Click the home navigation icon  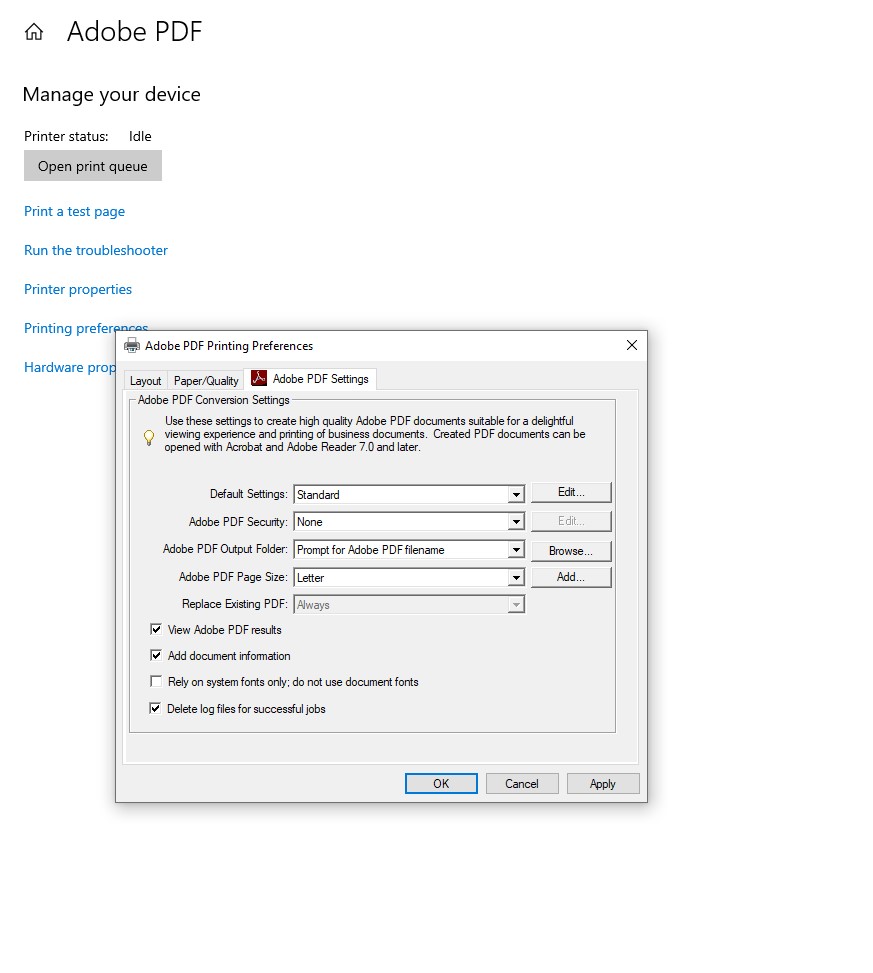point(33,31)
